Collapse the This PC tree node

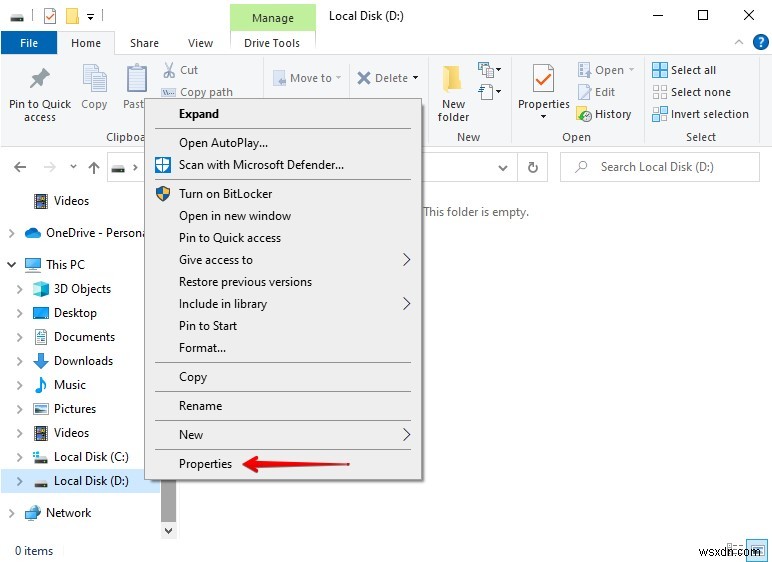pos(11,265)
